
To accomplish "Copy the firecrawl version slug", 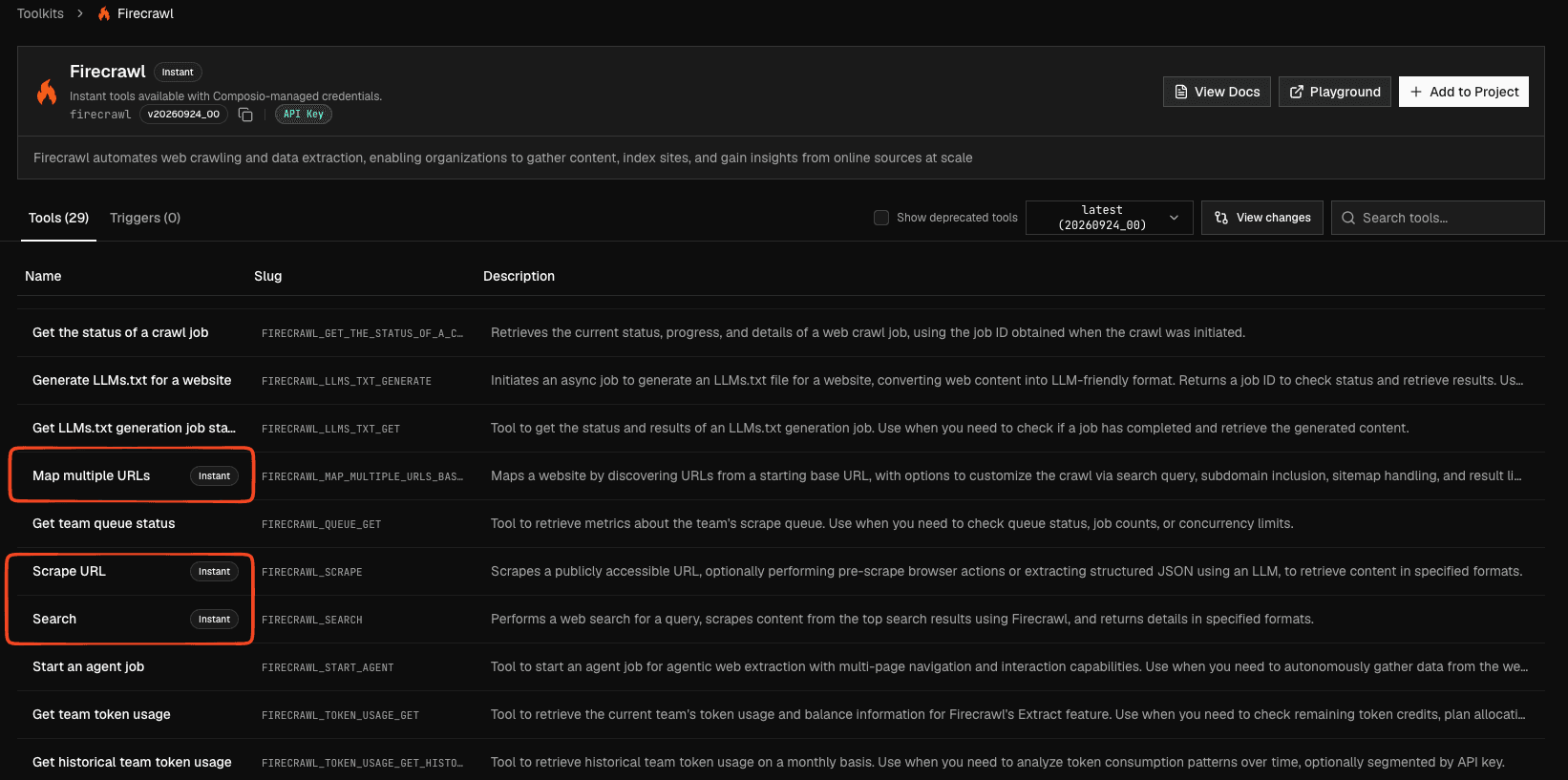I will click(x=245, y=115).
